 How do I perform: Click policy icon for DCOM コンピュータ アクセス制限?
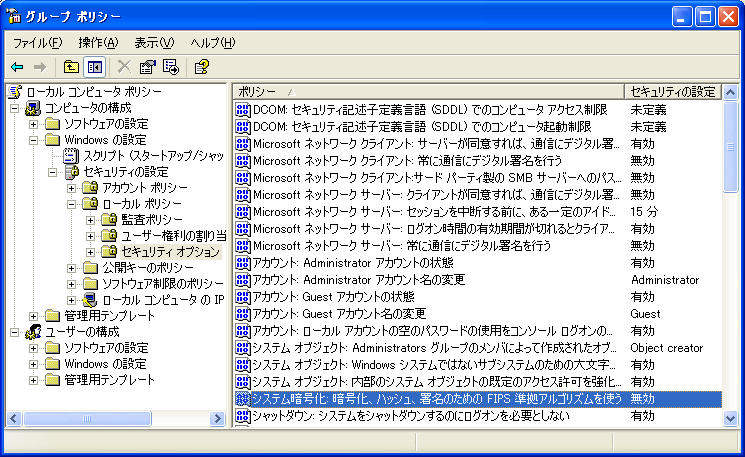[243, 110]
